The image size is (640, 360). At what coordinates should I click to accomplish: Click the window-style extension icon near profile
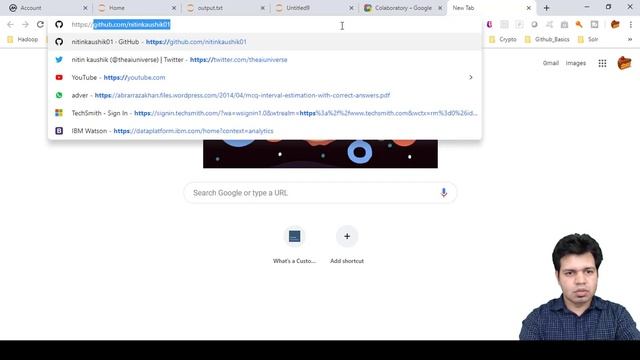coord(594,24)
